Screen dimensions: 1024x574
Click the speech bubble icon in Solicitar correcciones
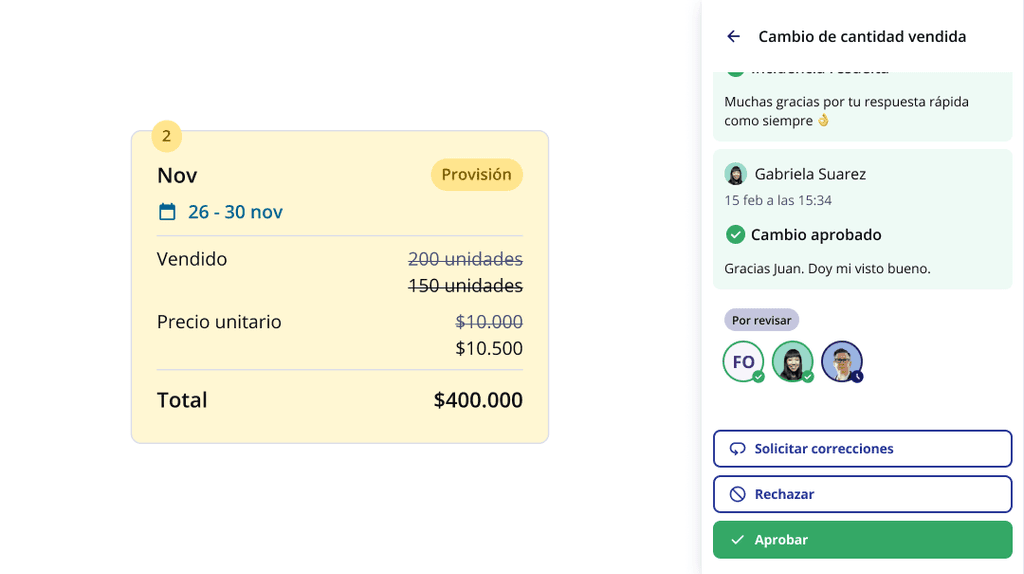pyautogui.click(x=738, y=449)
